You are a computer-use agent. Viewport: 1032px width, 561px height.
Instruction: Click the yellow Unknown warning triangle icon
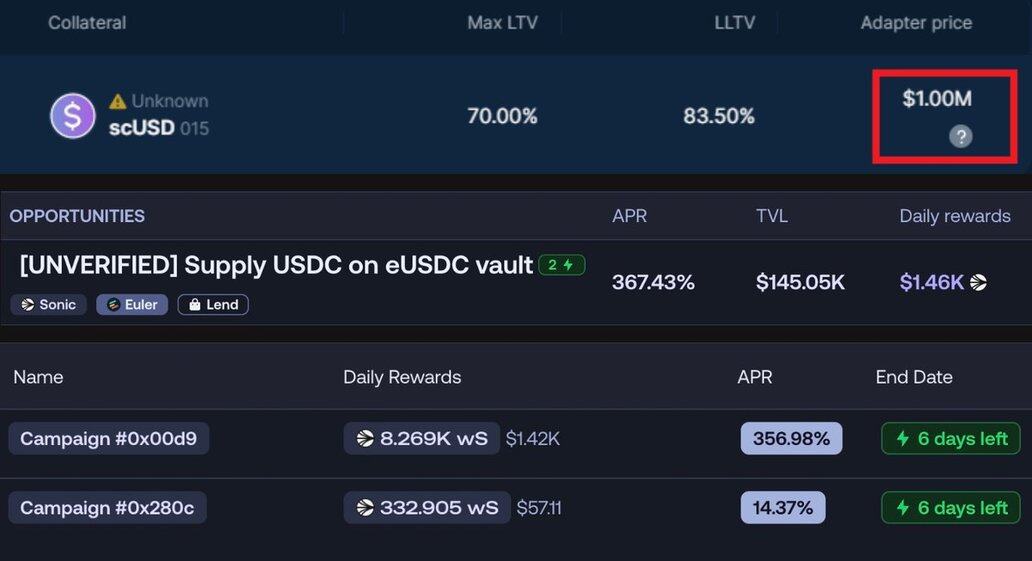[x=118, y=101]
